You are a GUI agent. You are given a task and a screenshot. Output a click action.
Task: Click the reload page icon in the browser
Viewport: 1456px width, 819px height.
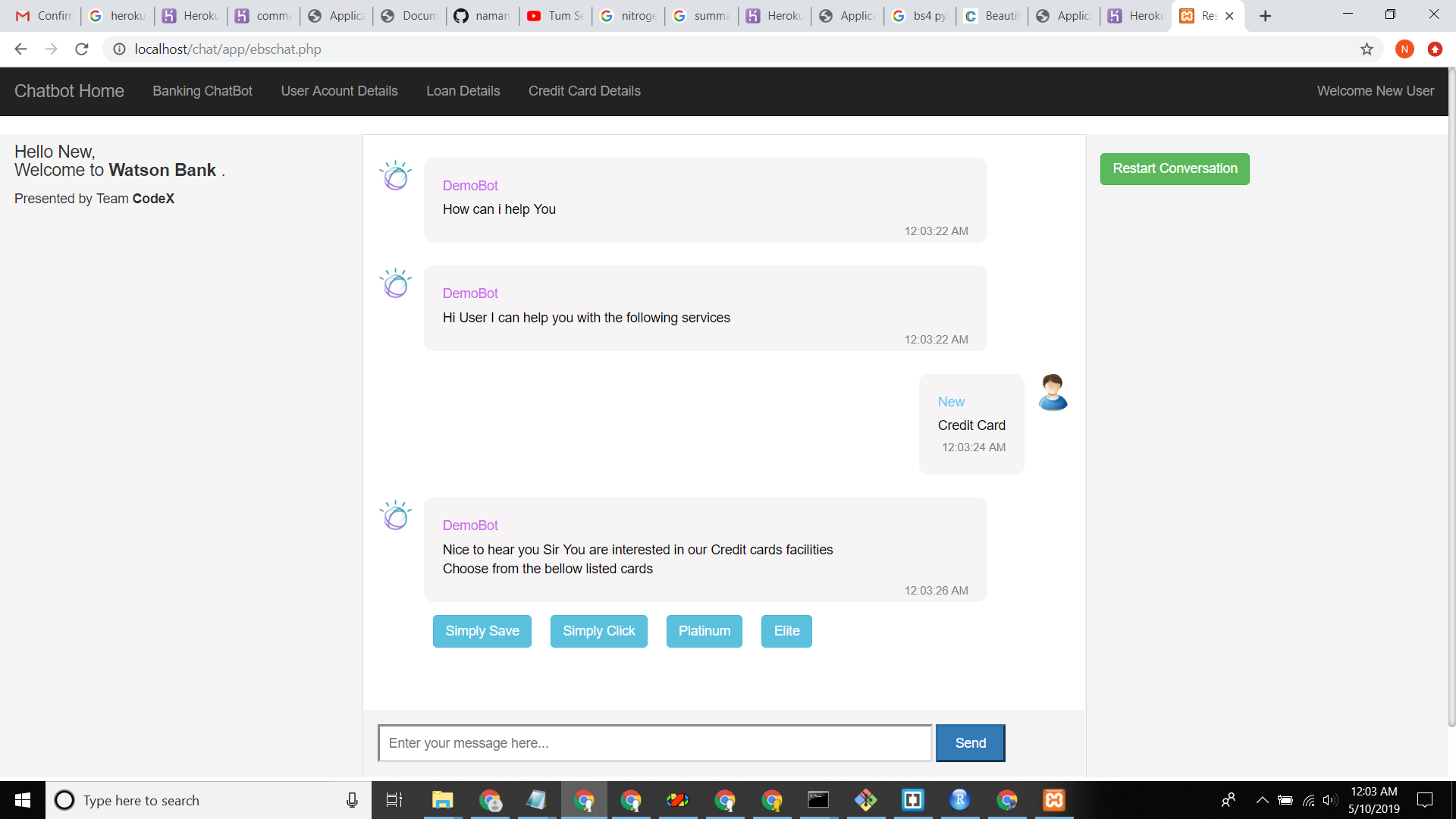click(x=81, y=49)
